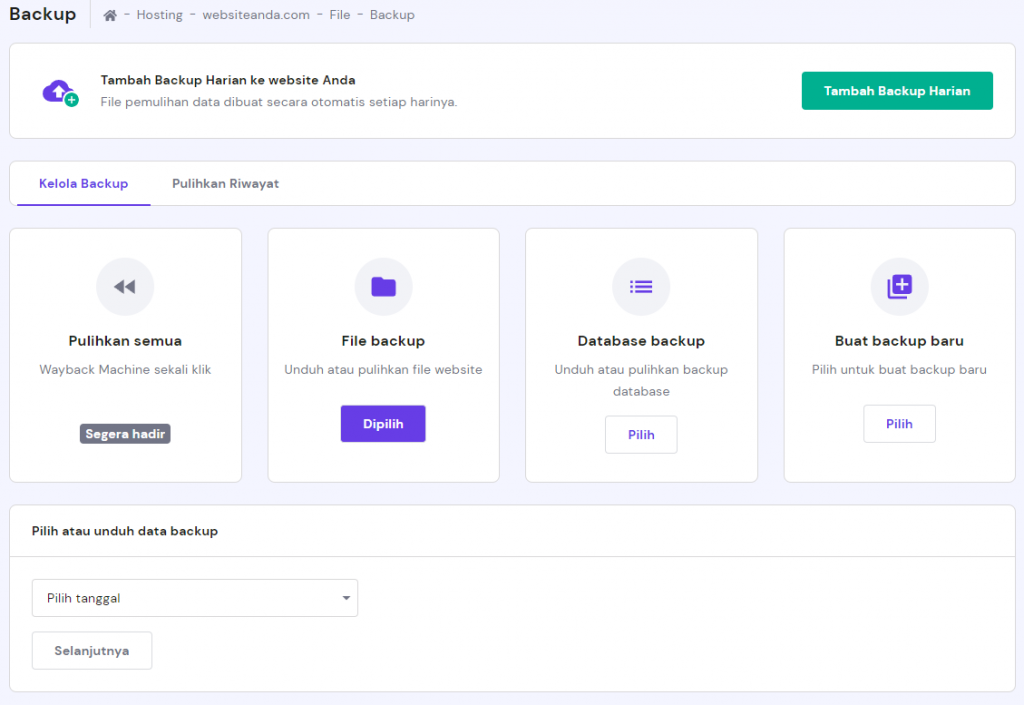This screenshot has width=1024, height=705.
Task: Click the purple folder File backup icon
Action: (x=383, y=287)
